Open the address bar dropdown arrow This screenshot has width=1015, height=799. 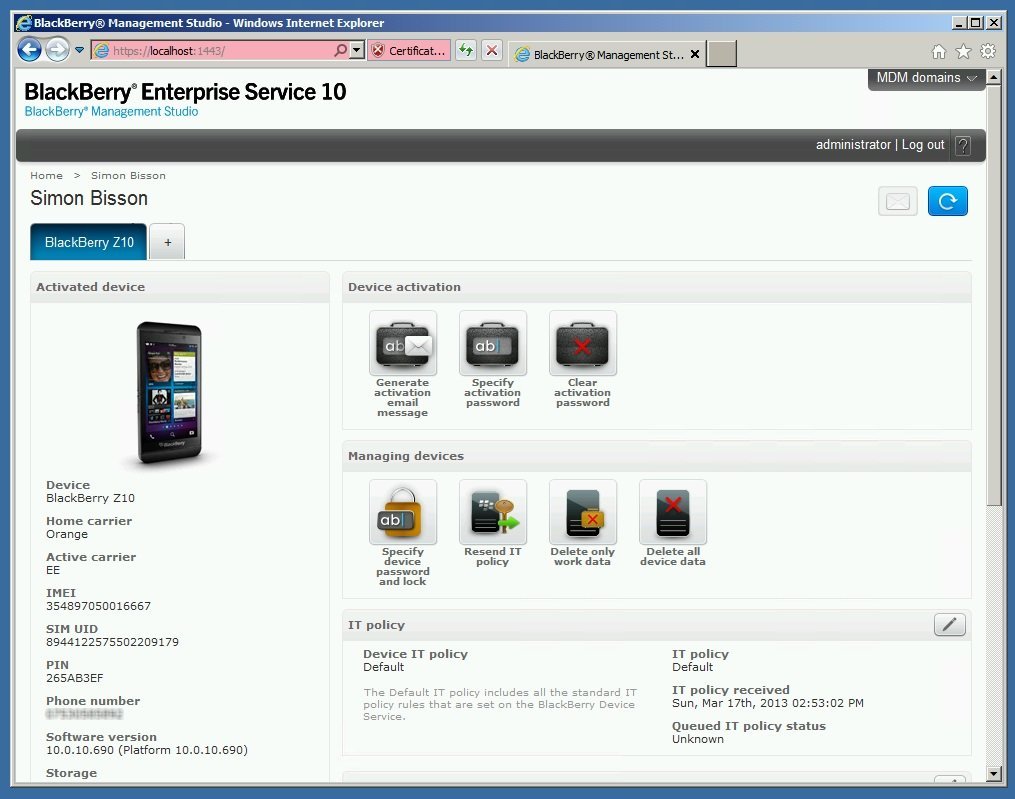(357, 51)
